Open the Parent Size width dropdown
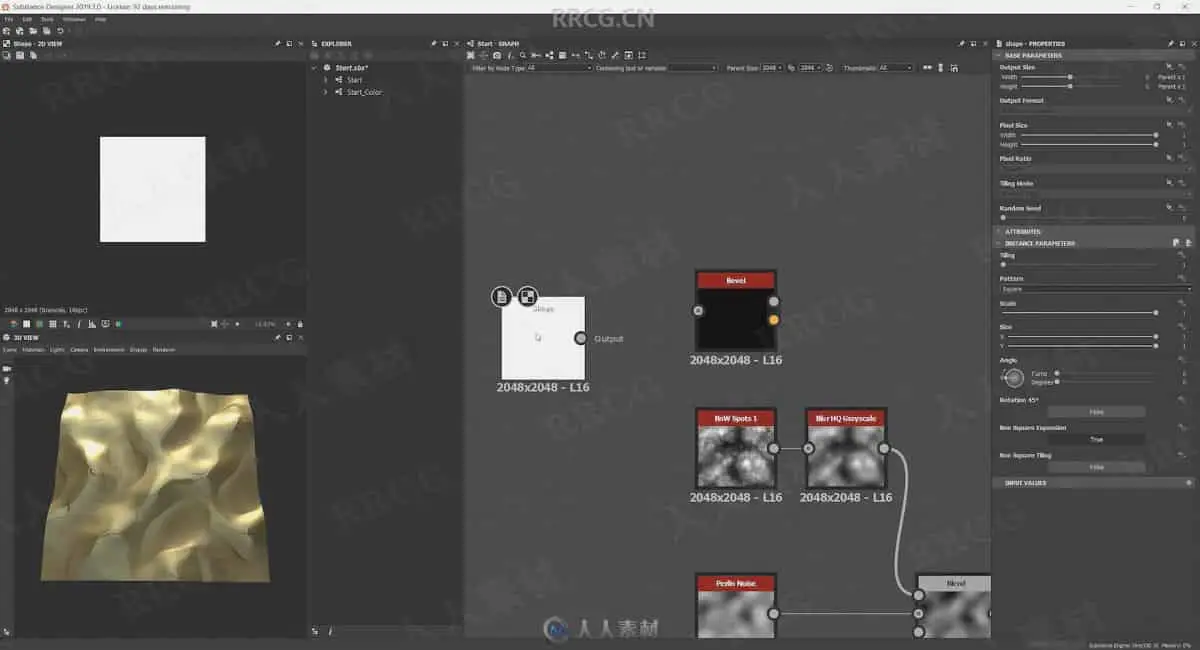The height and width of the screenshot is (650, 1200). click(x=772, y=68)
